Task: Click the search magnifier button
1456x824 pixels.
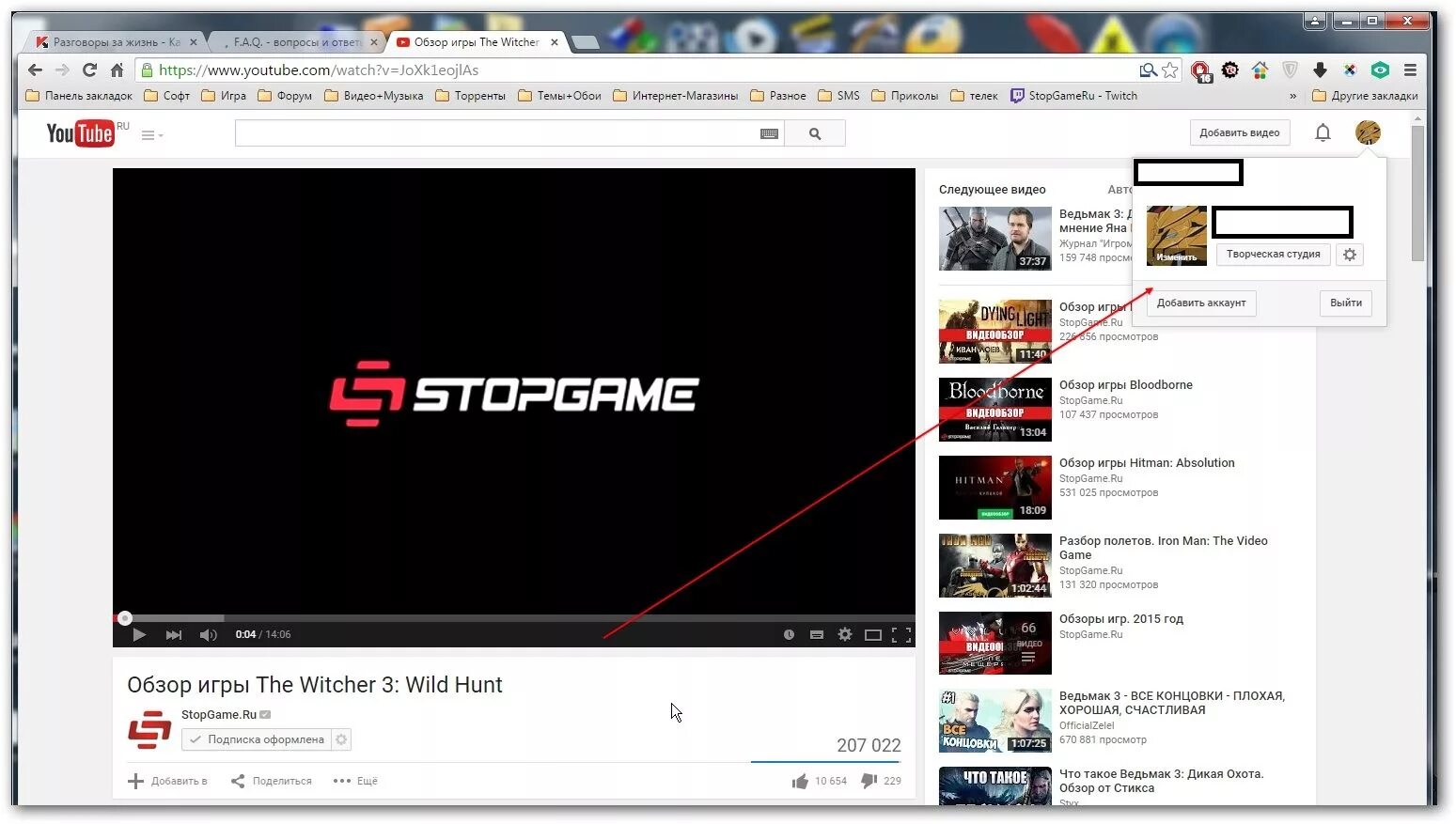Action: [x=815, y=133]
